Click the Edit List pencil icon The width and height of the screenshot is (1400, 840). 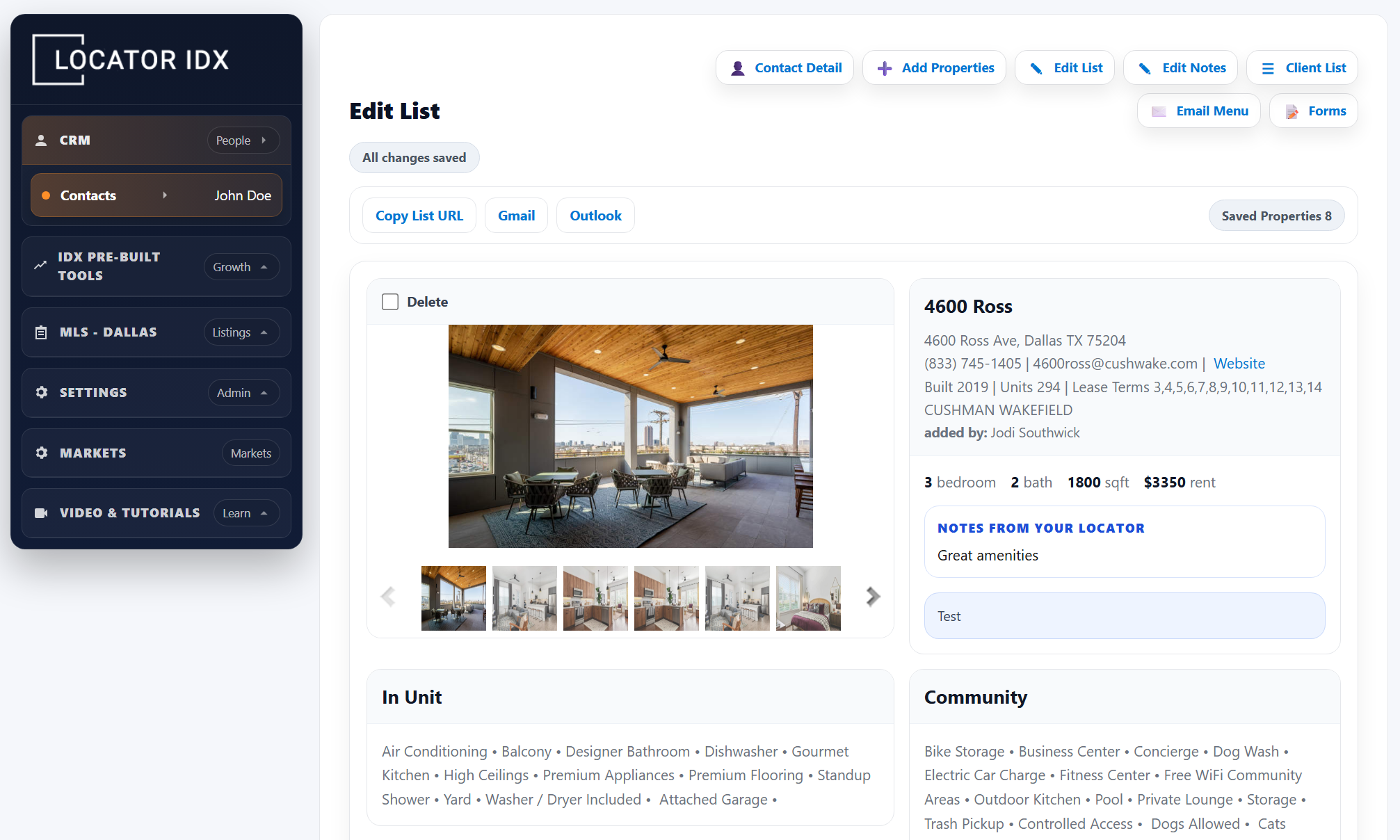(x=1036, y=68)
